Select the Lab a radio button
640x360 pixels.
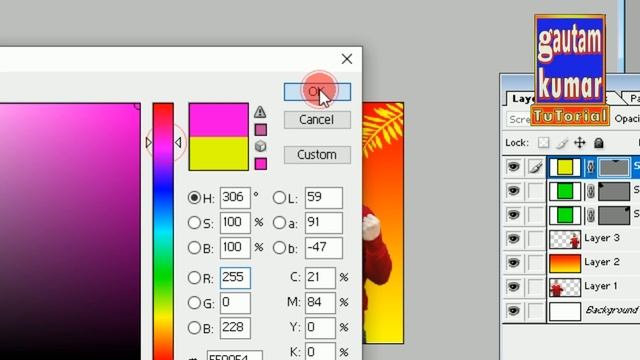tap(279, 223)
